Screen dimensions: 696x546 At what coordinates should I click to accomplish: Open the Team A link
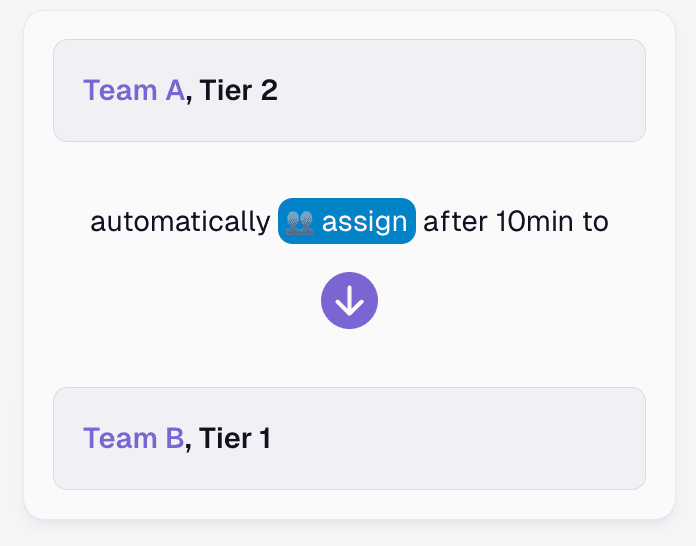click(x=134, y=90)
